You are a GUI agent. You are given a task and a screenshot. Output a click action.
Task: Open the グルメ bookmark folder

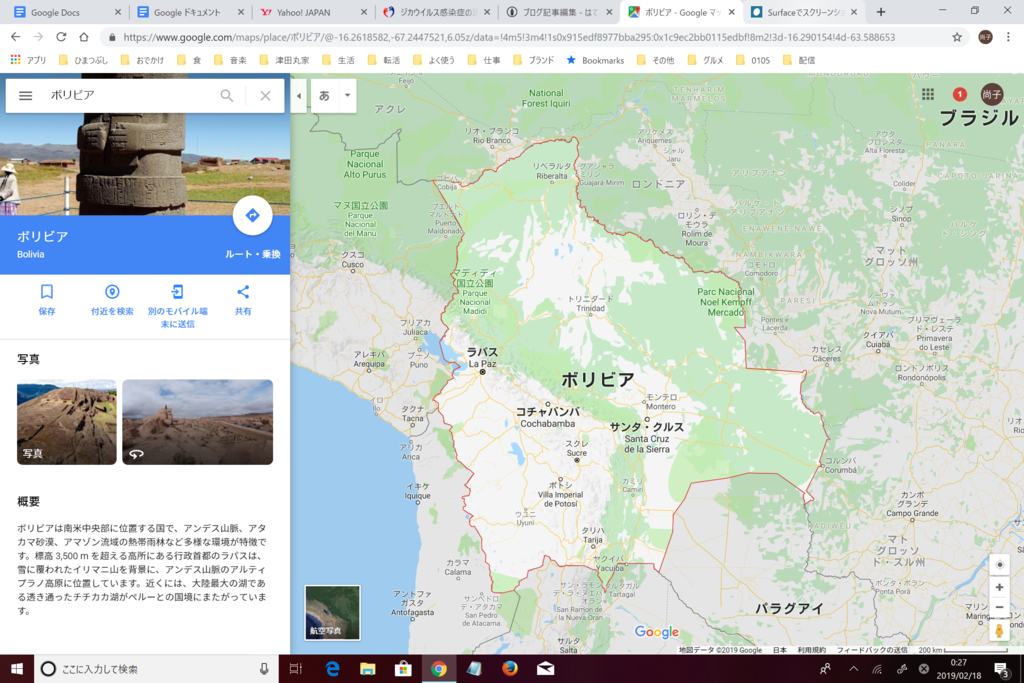[705, 60]
